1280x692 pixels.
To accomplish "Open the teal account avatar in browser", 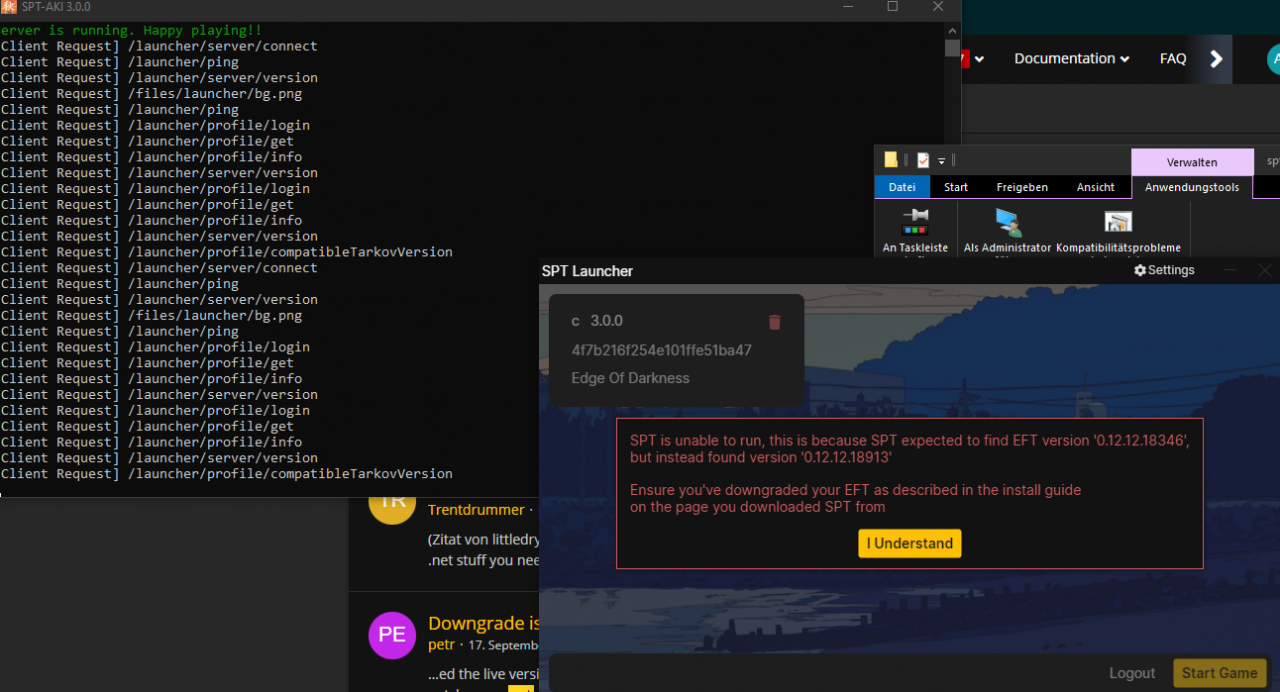I will click(x=1273, y=59).
